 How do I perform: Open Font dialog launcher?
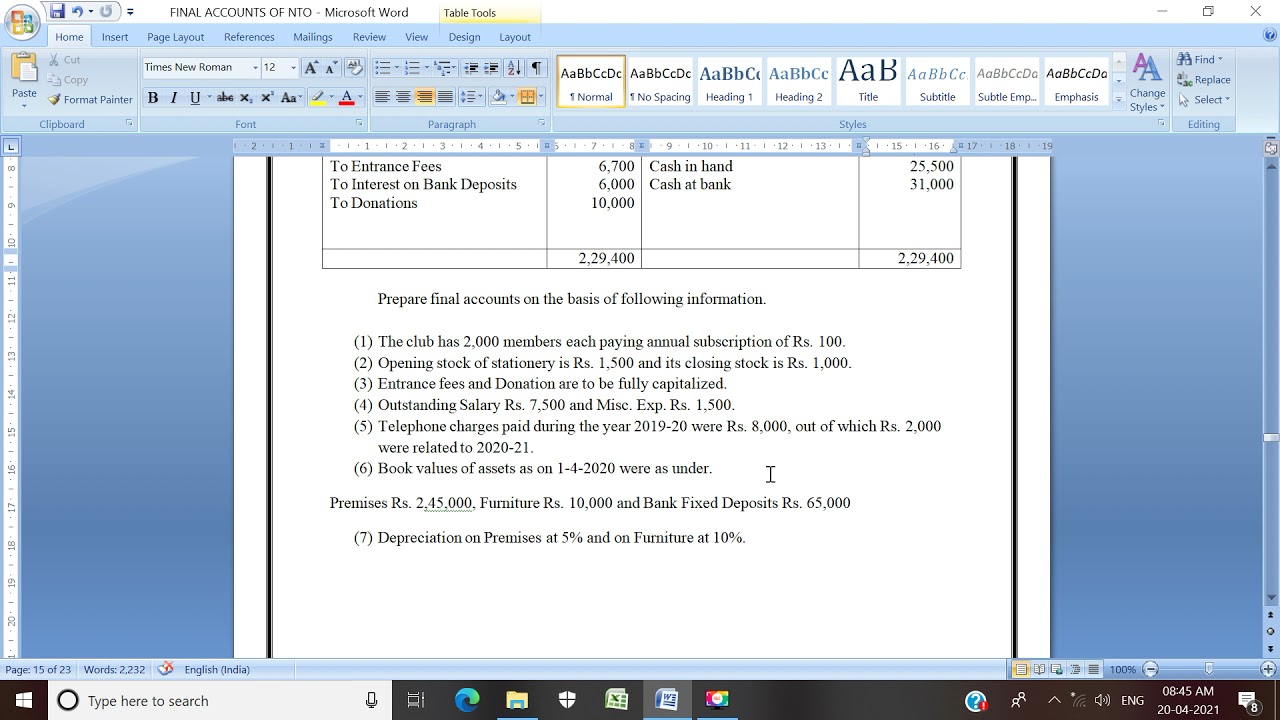coord(359,124)
